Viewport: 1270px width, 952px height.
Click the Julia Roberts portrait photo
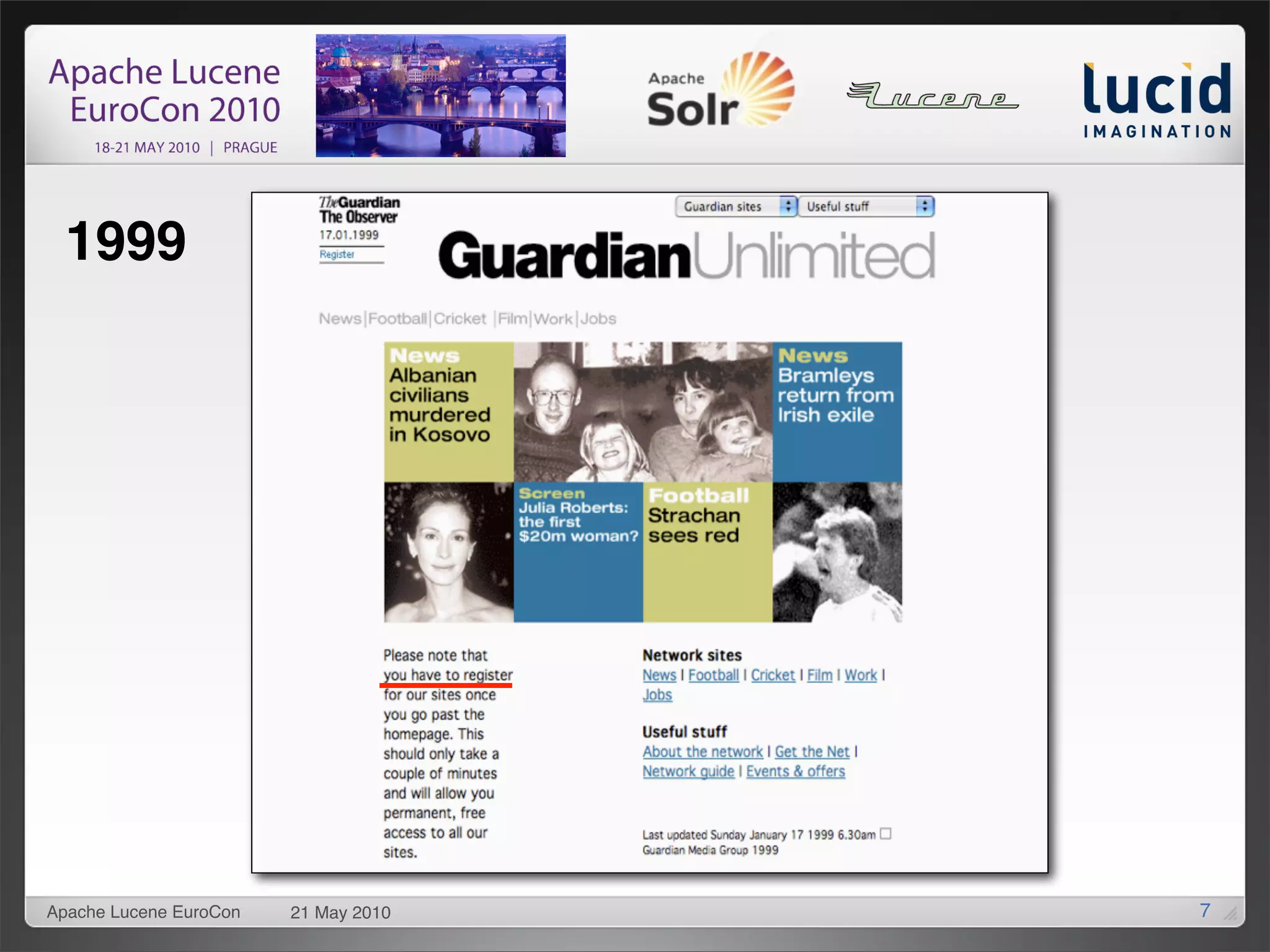point(448,552)
